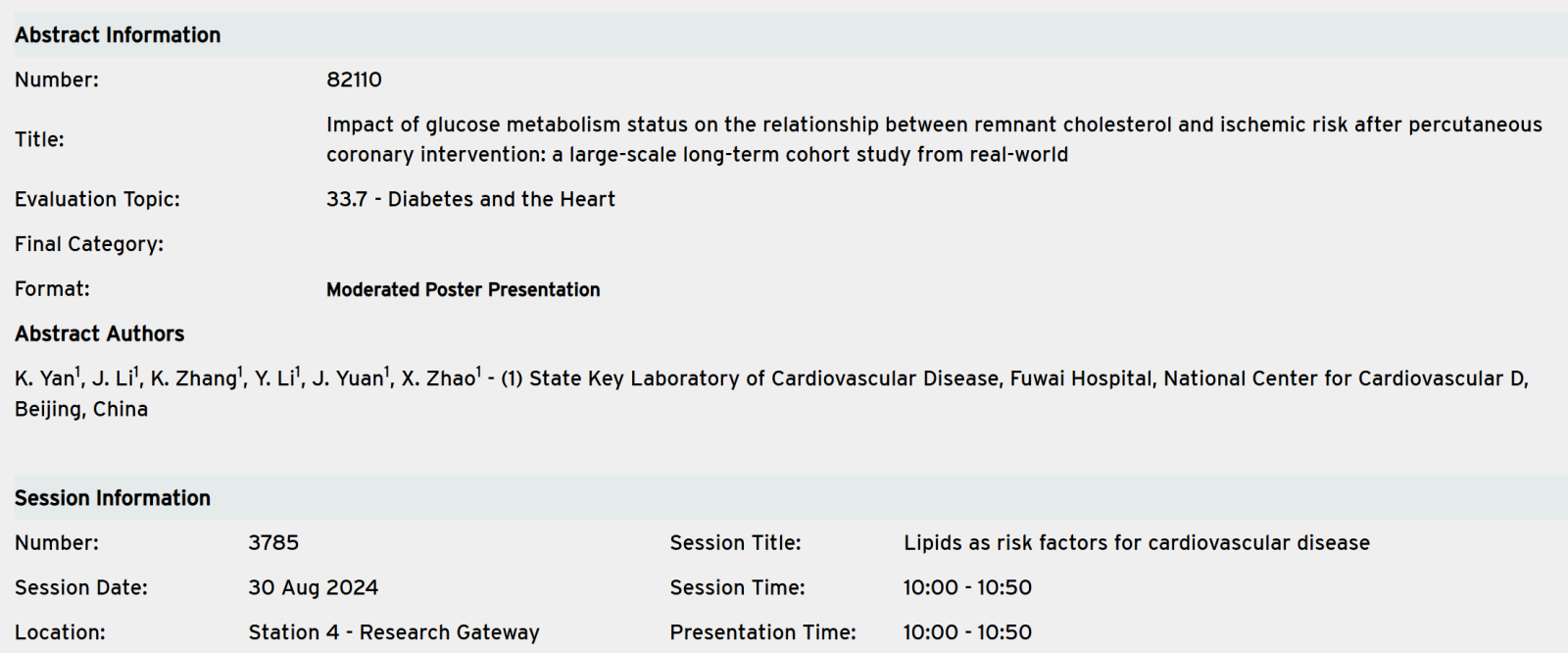Click the Presentation Time label
This screenshot has height=653, width=1568.
coord(762,633)
